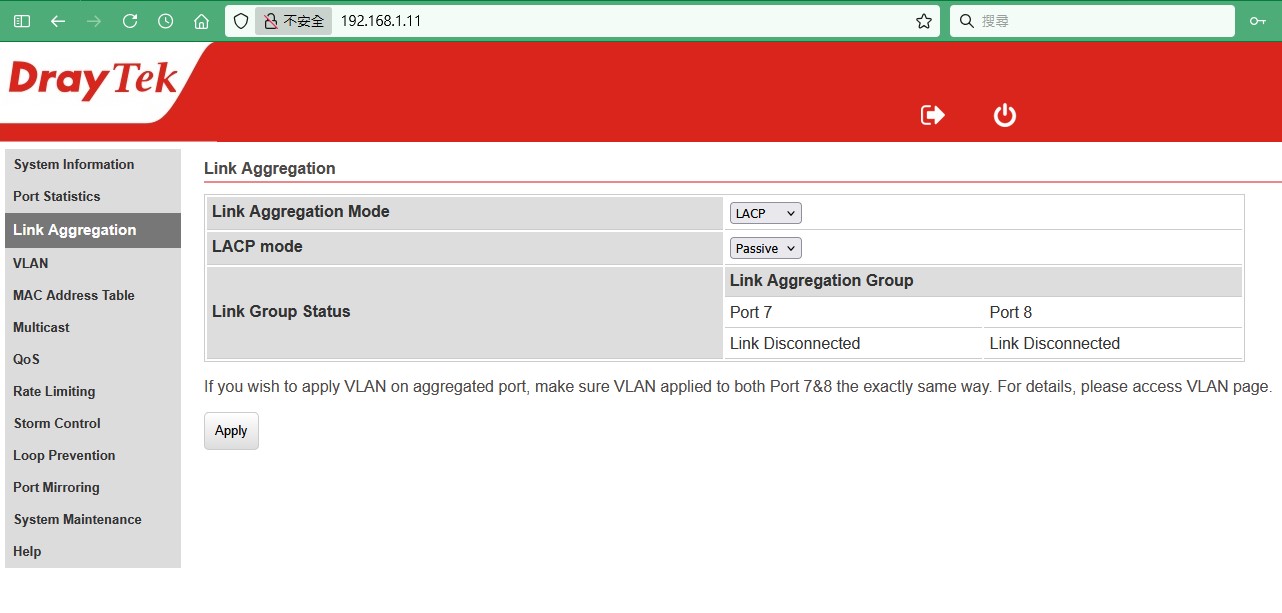The height and width of the screenshot is (613, 1282).
Task: Open the VLAN menu page
Action: (x=31, y=263)
